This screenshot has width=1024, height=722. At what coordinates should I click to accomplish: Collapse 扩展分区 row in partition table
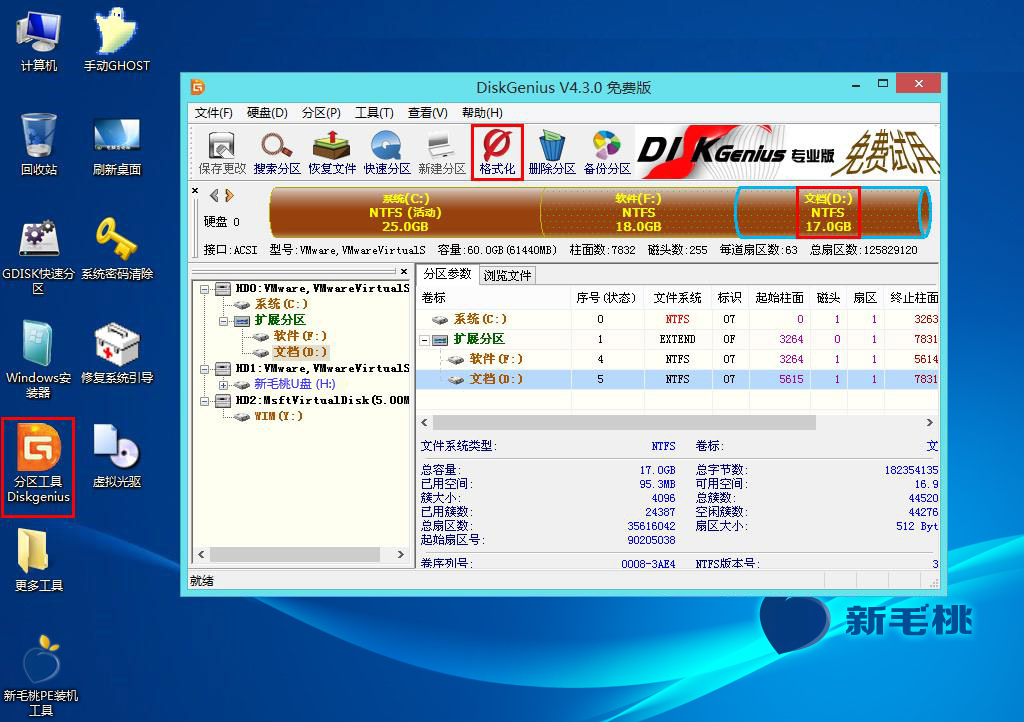[x=424, y=340]
